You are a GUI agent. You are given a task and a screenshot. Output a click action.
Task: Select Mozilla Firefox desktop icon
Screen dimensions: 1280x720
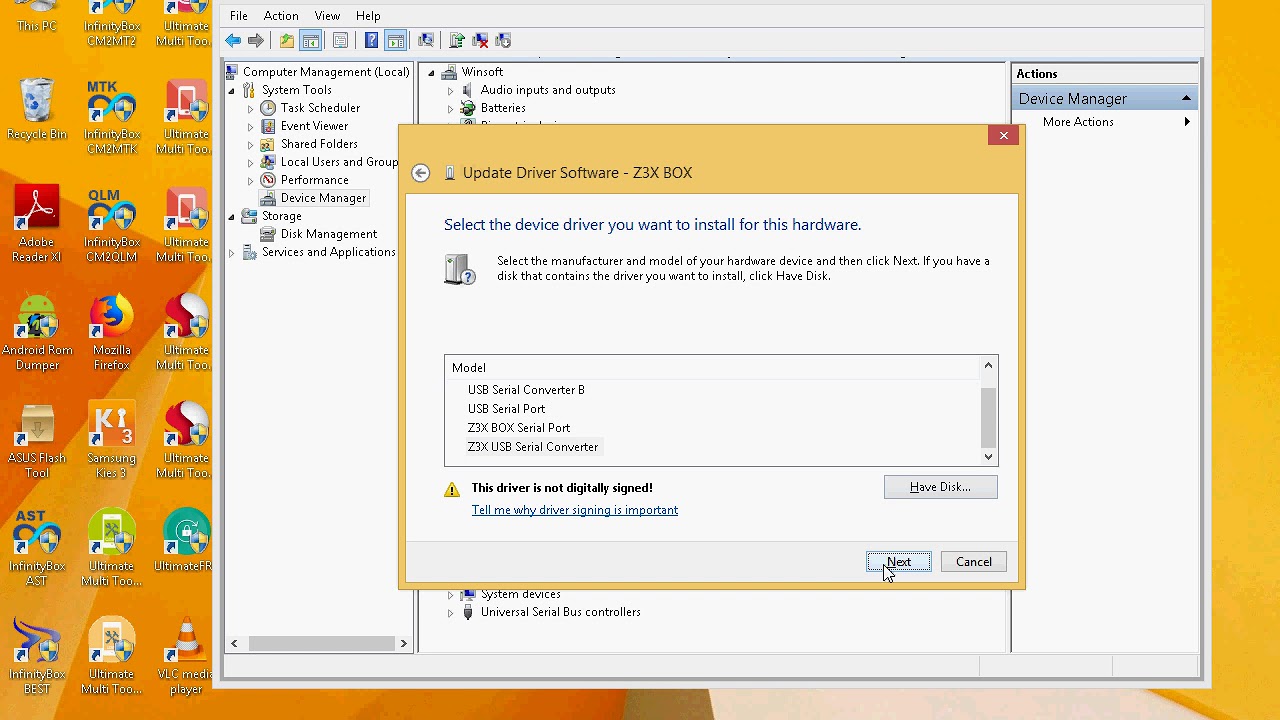(x=112, y=332)
